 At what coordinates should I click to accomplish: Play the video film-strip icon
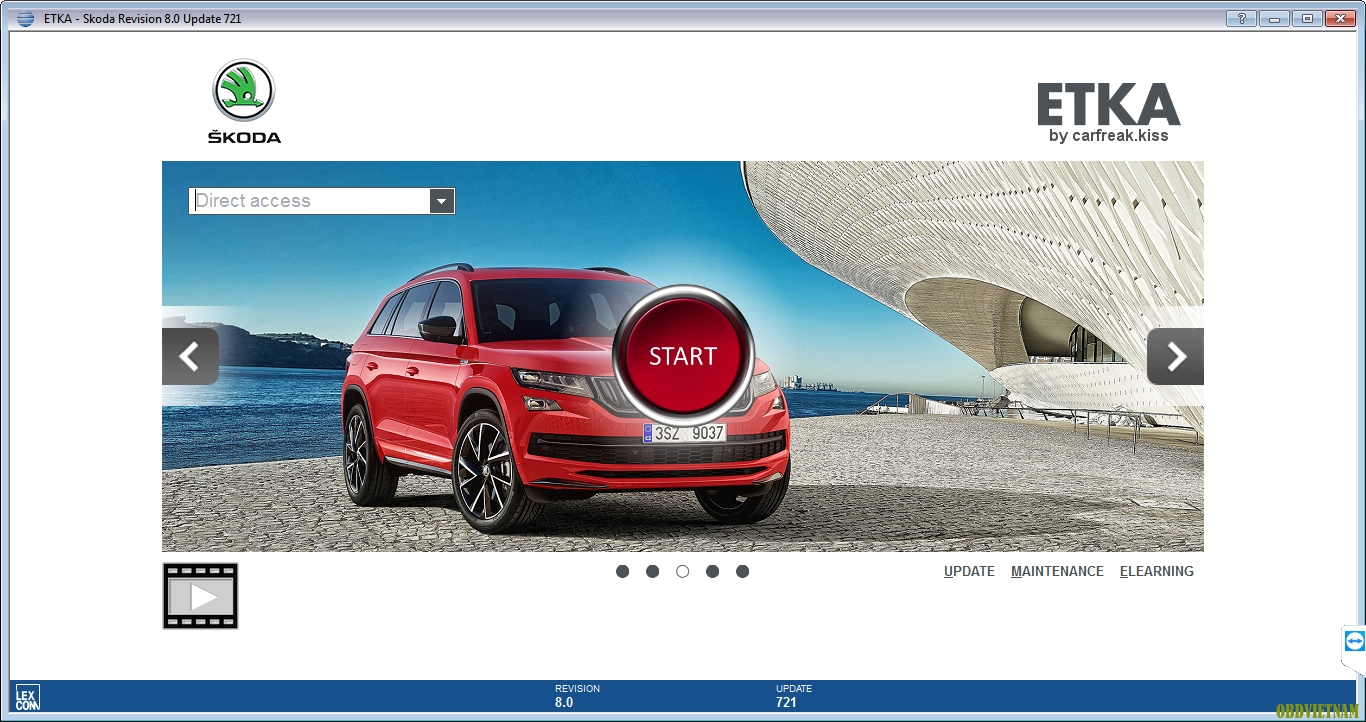point(201,596)
